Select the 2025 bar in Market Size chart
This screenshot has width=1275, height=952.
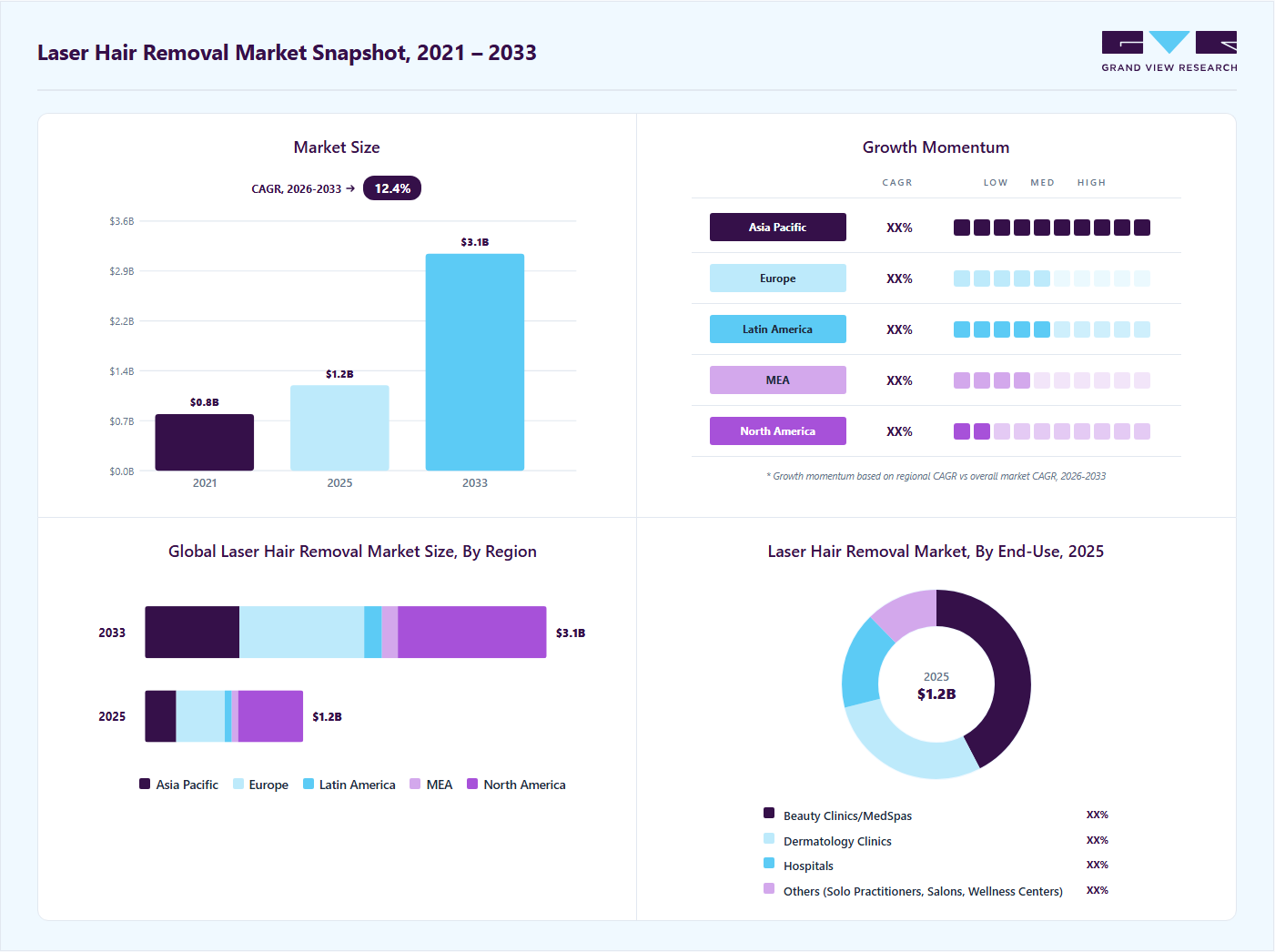click(x=339, y=428)
